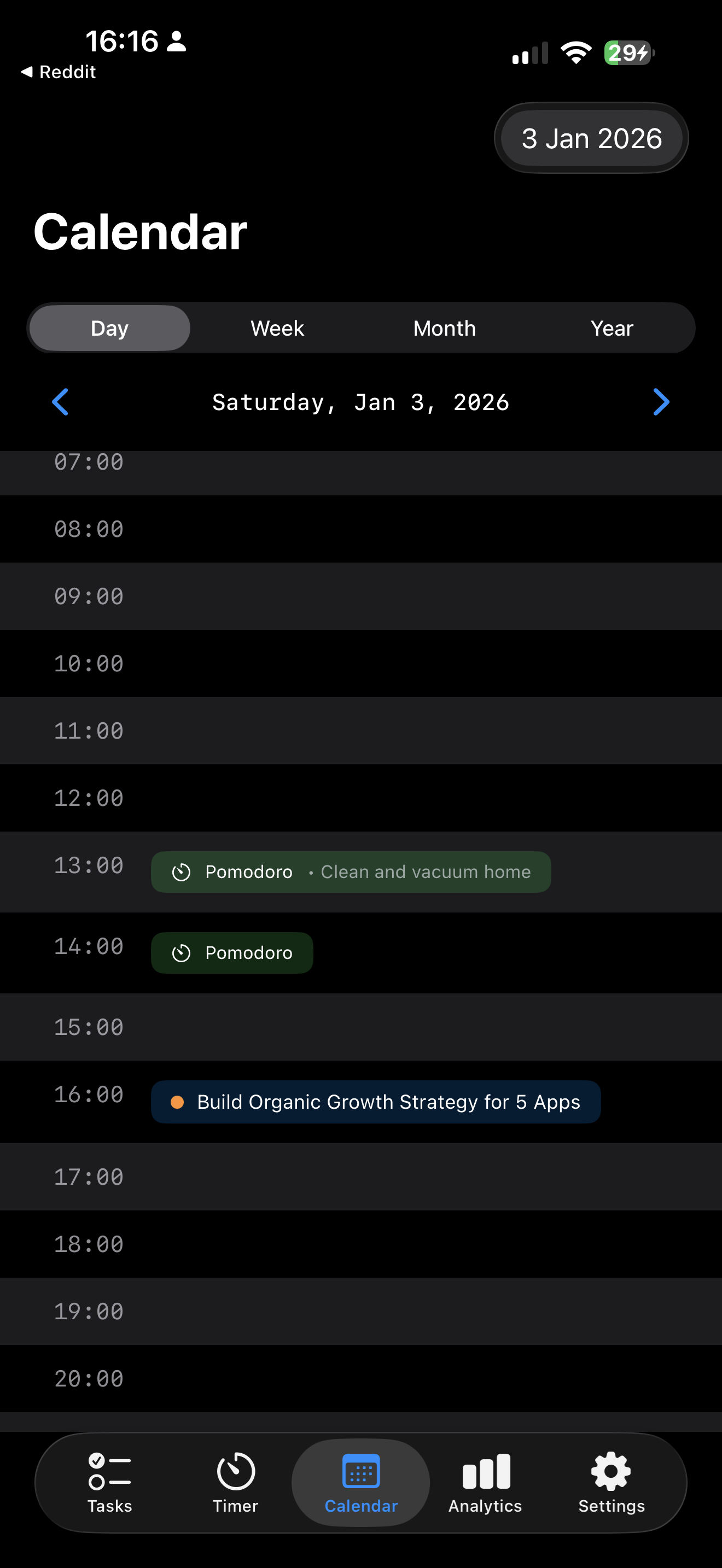722x1568 pixels.
Task: Open the Clean and vacuum home Pomodoro event
Action: pos(351,871)
